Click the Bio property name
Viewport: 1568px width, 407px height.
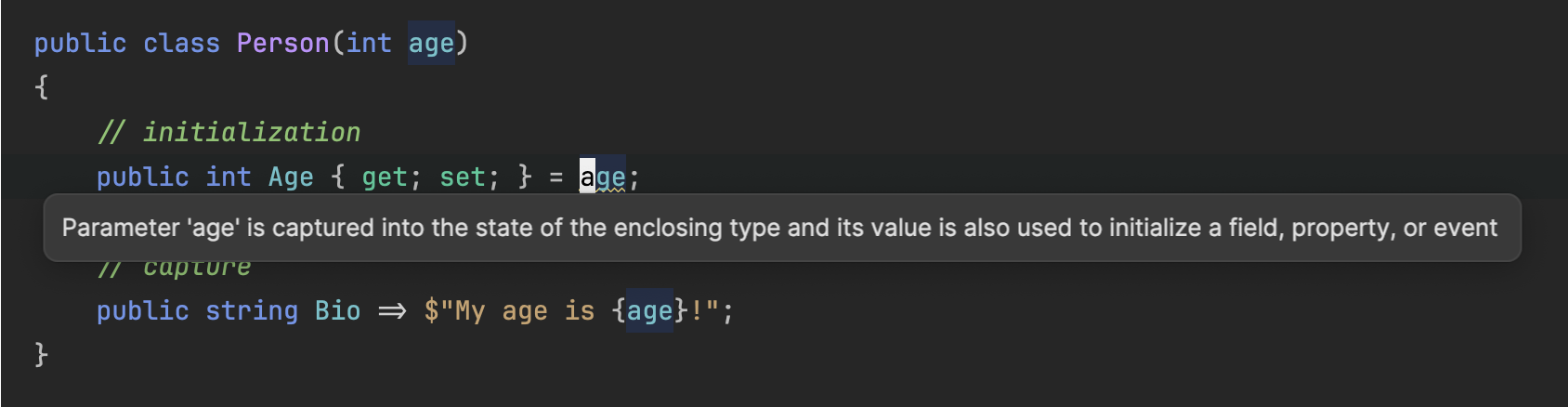tap(337, 310)
